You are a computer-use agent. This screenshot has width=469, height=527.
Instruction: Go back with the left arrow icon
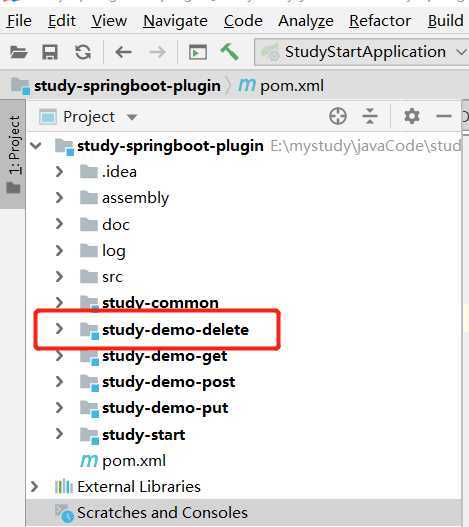(x=123, y=52)
